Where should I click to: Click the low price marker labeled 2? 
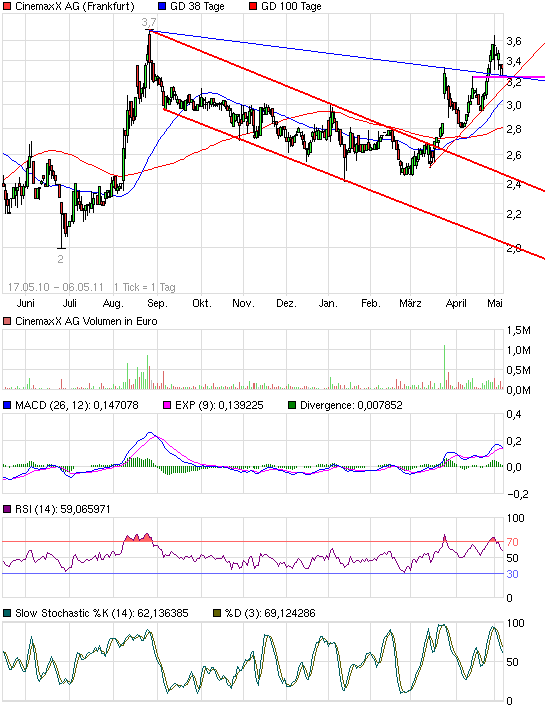coord(61,259)
